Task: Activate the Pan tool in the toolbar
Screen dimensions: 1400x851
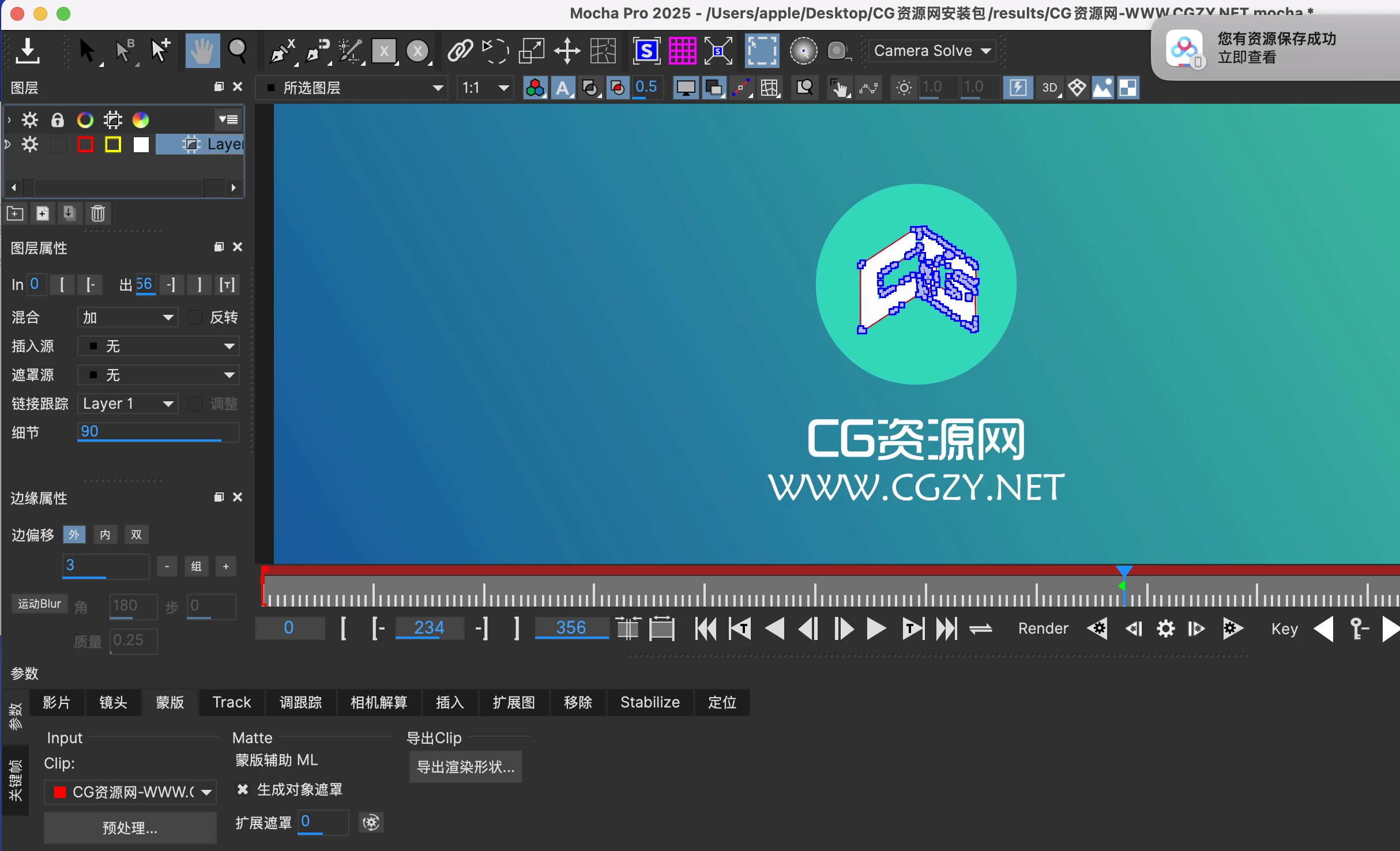Action: [x=202, y=51]
